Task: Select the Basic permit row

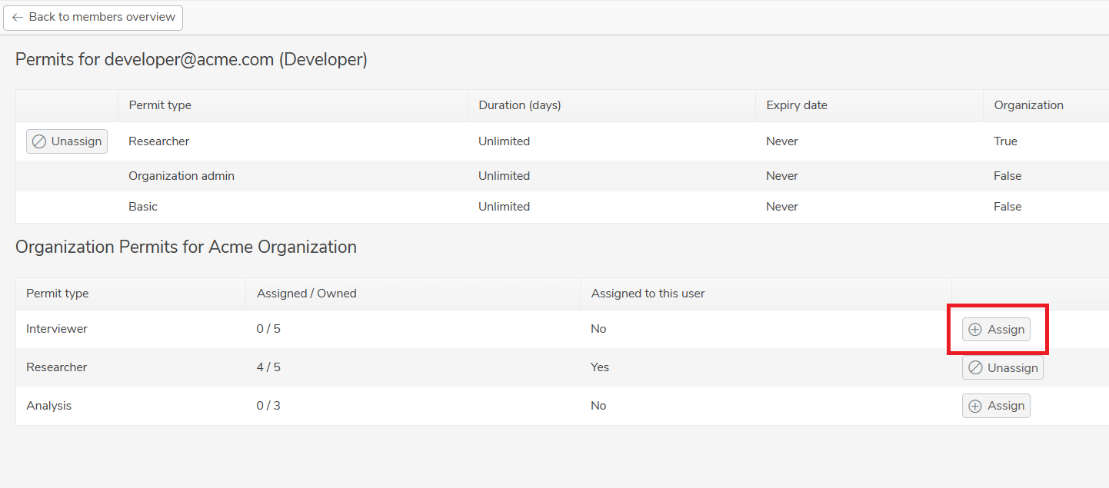Action: coord(562,207)
